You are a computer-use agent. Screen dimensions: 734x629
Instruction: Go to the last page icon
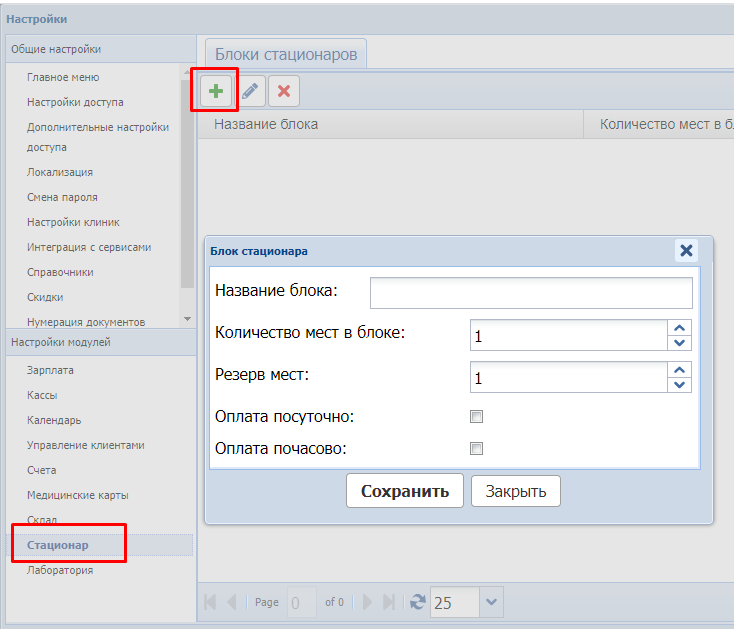click(390, 602)
